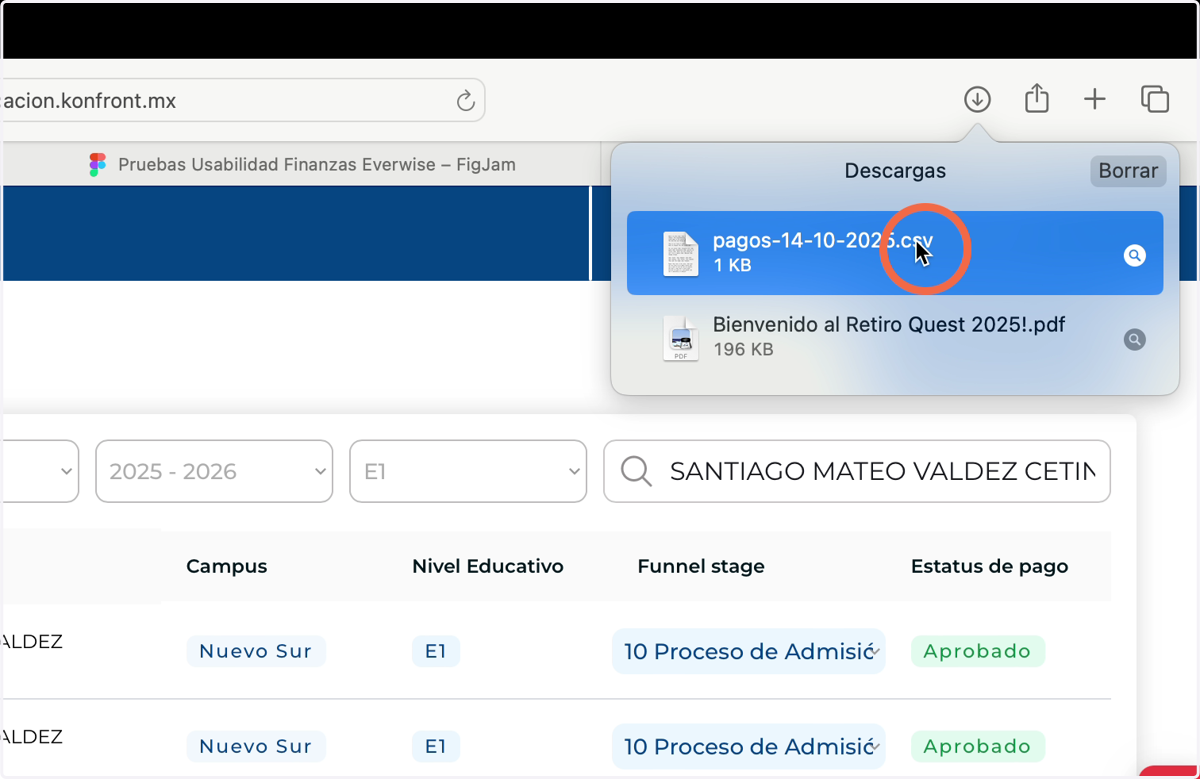Viewport: 1200px width, 779px height.
Task: Reveal pagos-14-10-2025.csv in Finder magnifier icon
Action: (x=1134, y=255)
